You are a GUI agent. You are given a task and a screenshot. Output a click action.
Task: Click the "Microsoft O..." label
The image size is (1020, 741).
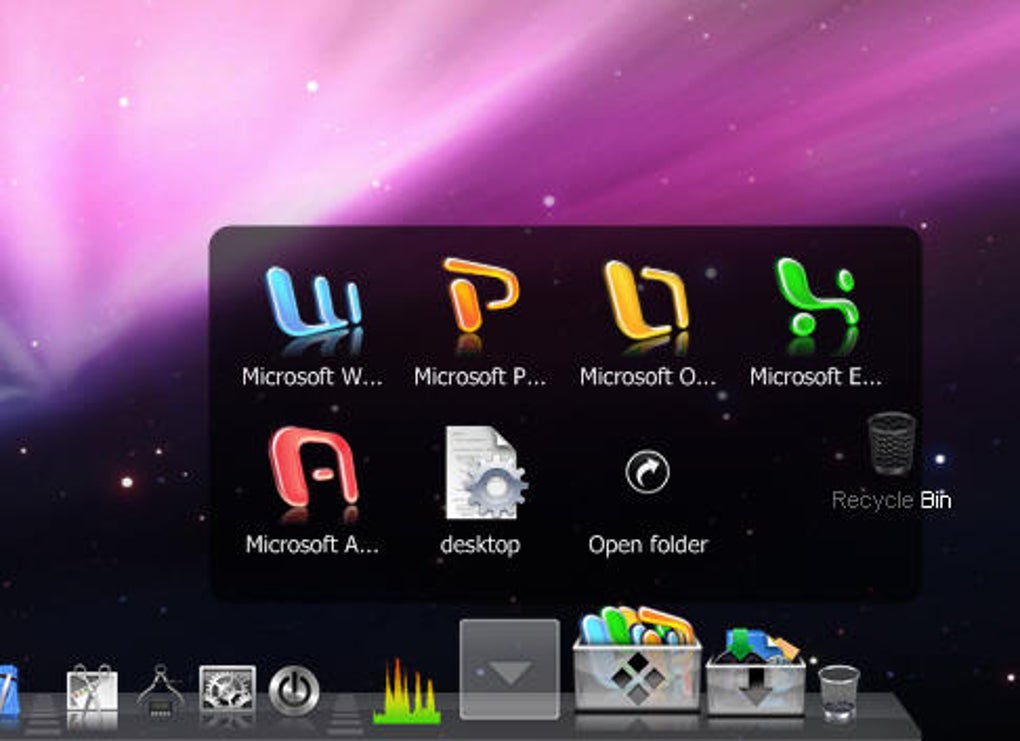[x=648, y=376]
